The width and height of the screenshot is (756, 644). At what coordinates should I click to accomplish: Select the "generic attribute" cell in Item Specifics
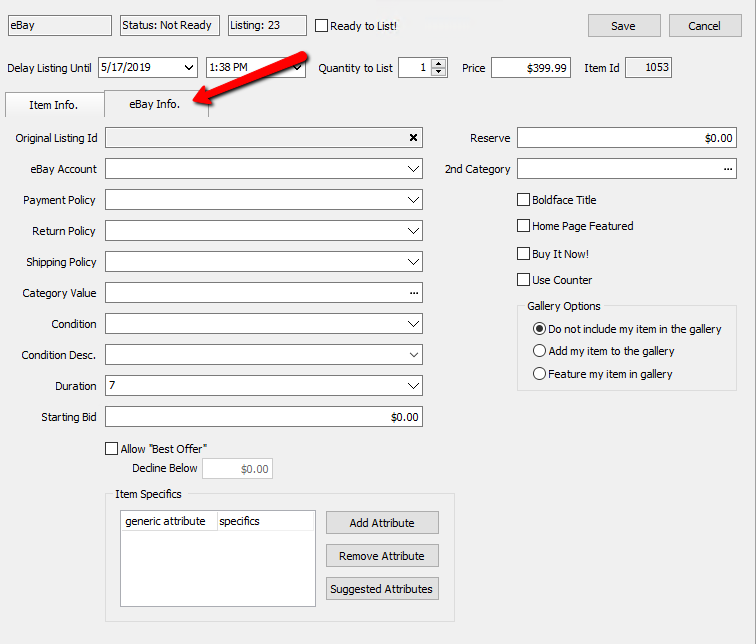(168, 521)
